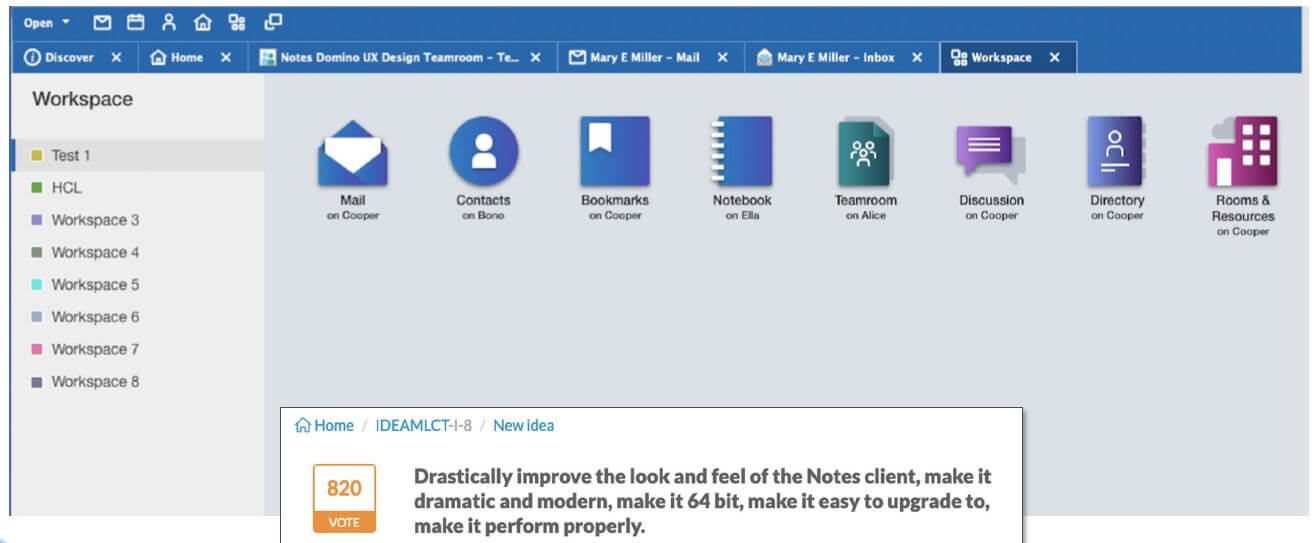This screenshot has height=543, width=1314.
Task: Select Workspace 6 in the sidebar
Action: (137, 317)
